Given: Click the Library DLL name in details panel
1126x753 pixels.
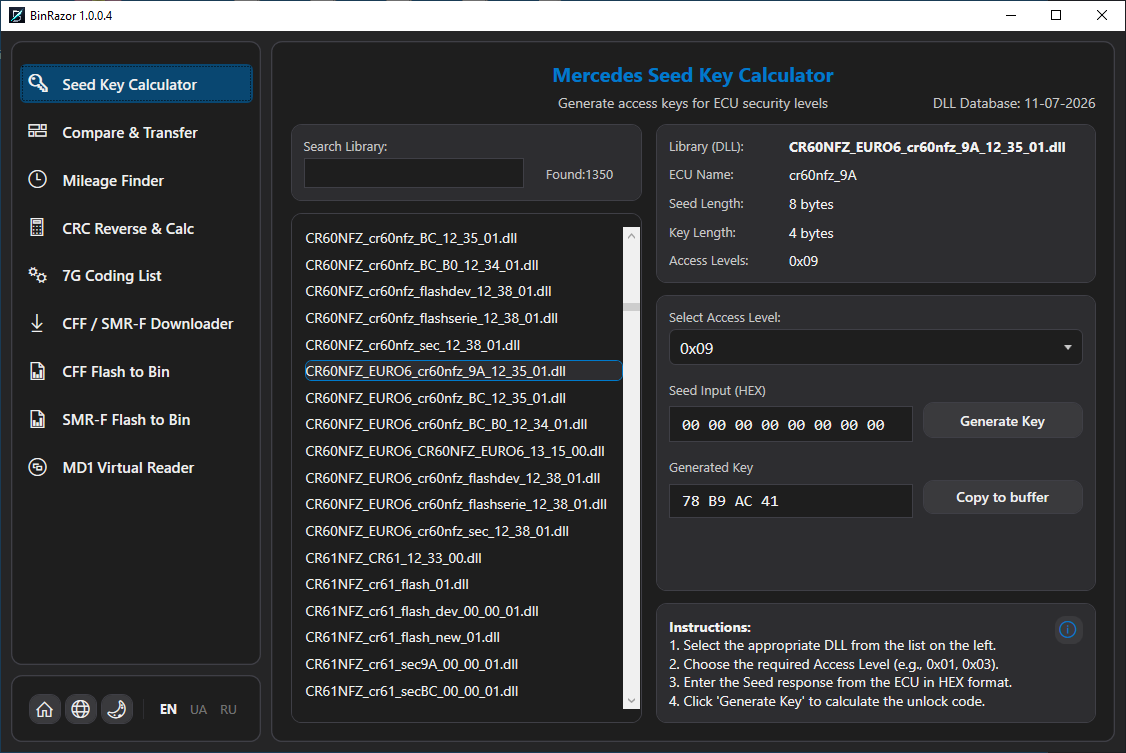Looking at the screenshot, I should tap(926, 147).
